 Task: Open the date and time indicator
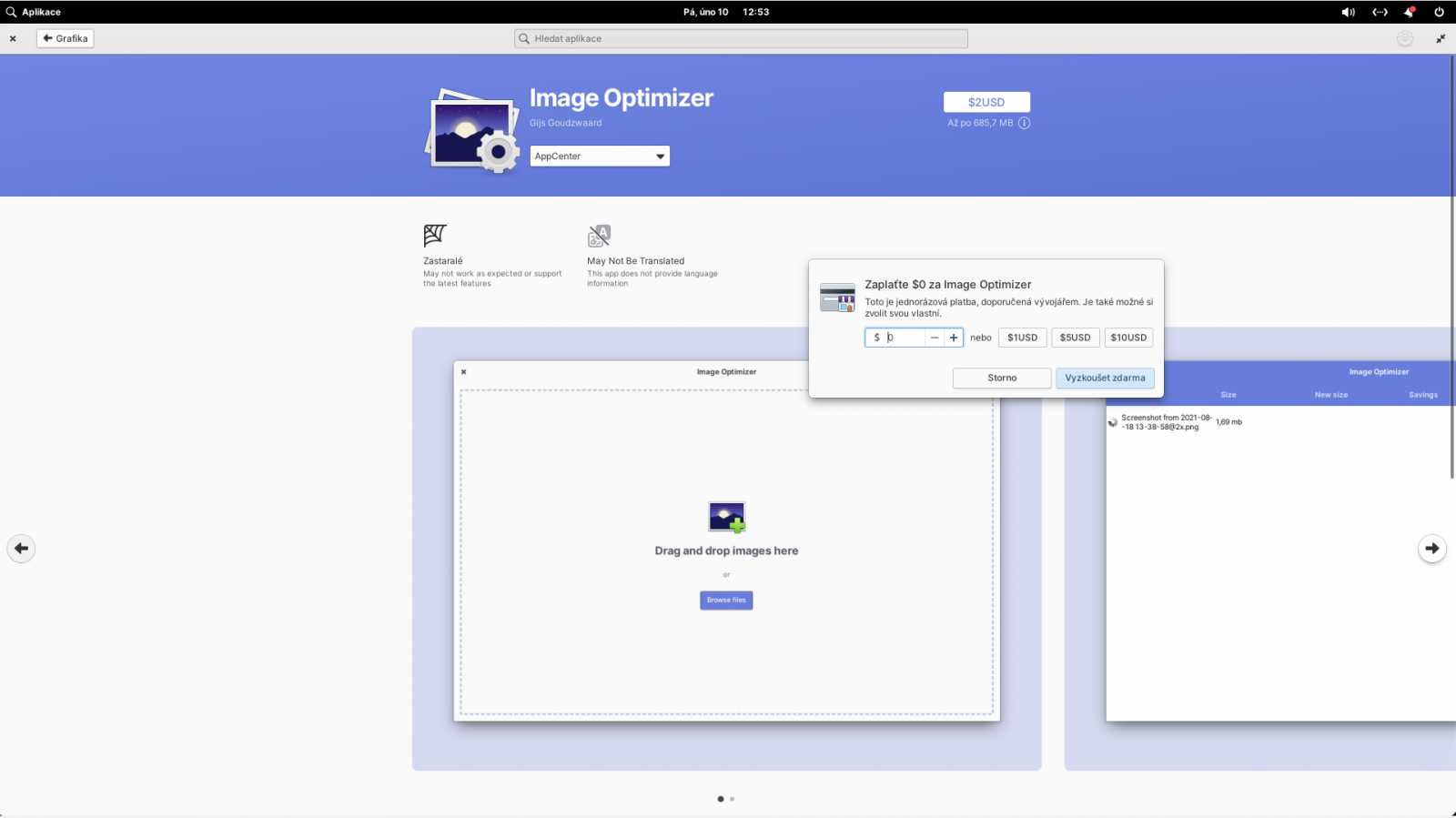click(x=726, y=12)
